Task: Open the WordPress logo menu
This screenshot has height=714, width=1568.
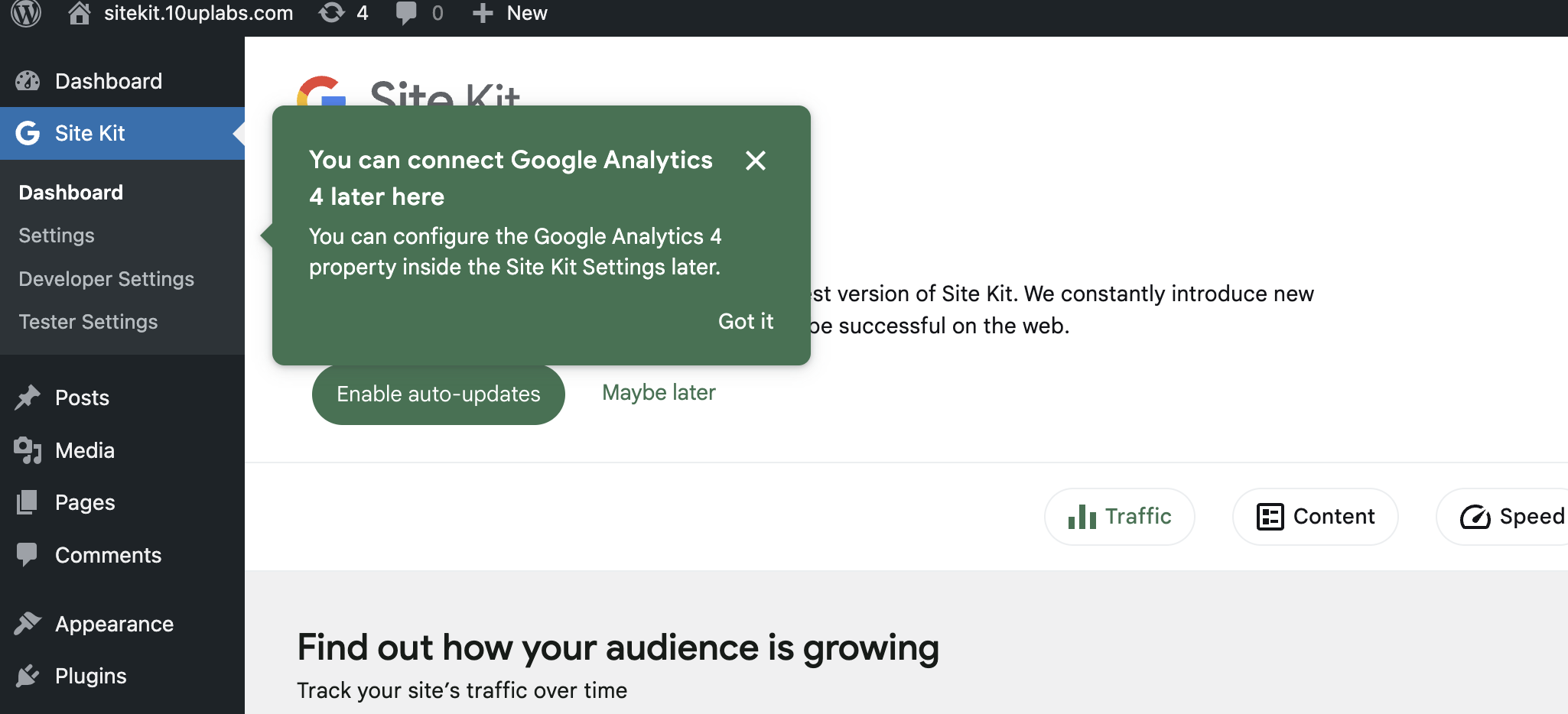Action: (x=26, y=13)
